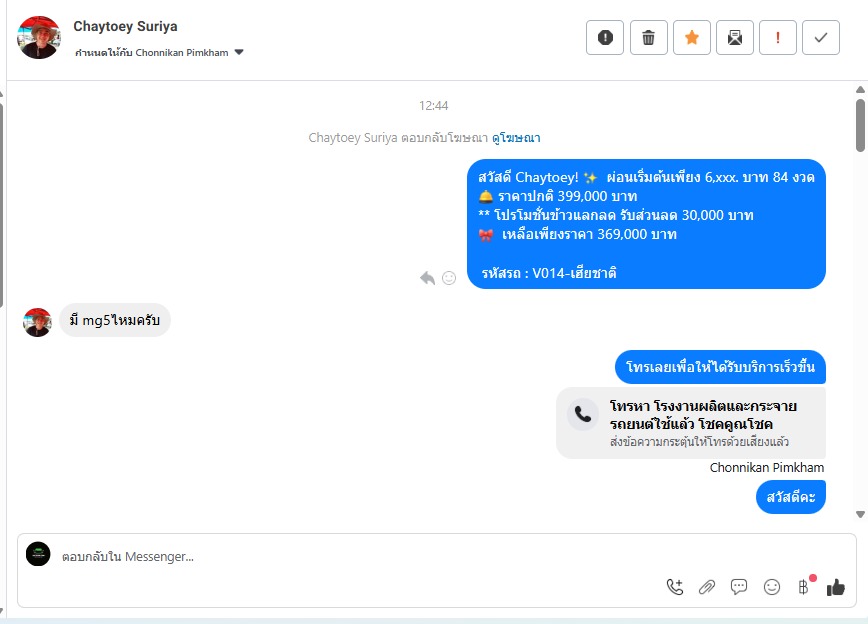Screen dimensions: 868x624
Task: Click the Chaytoey Suriya name heading
Action: point(125,26)
